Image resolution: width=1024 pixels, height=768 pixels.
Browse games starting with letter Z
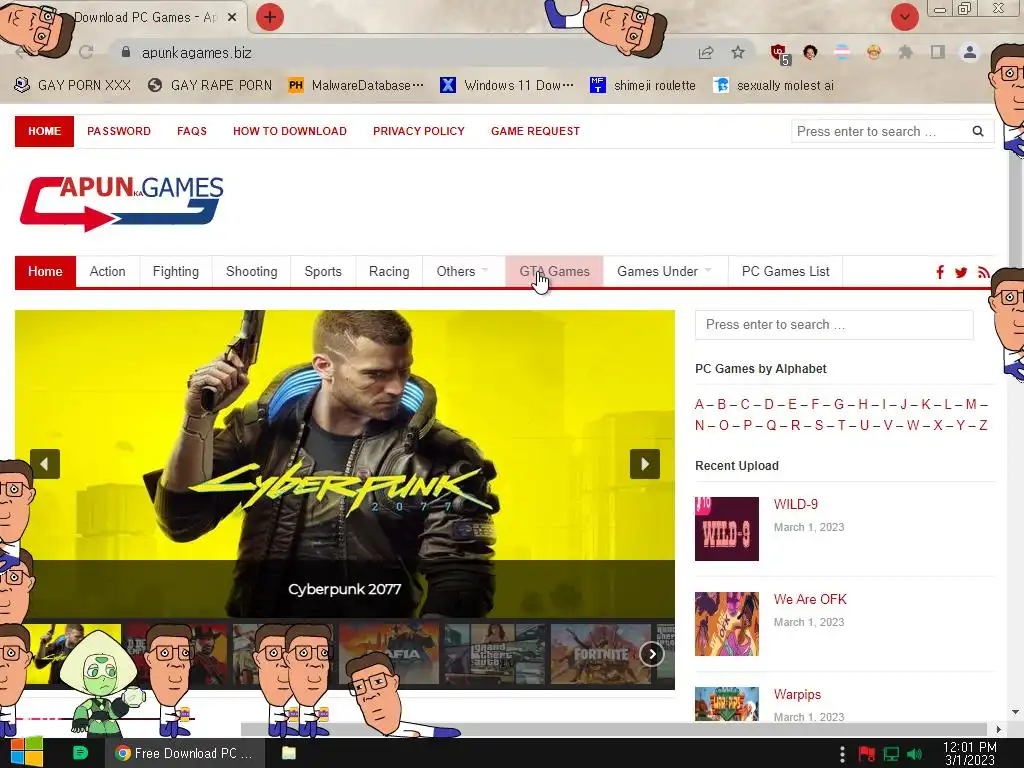click(983, 426)
